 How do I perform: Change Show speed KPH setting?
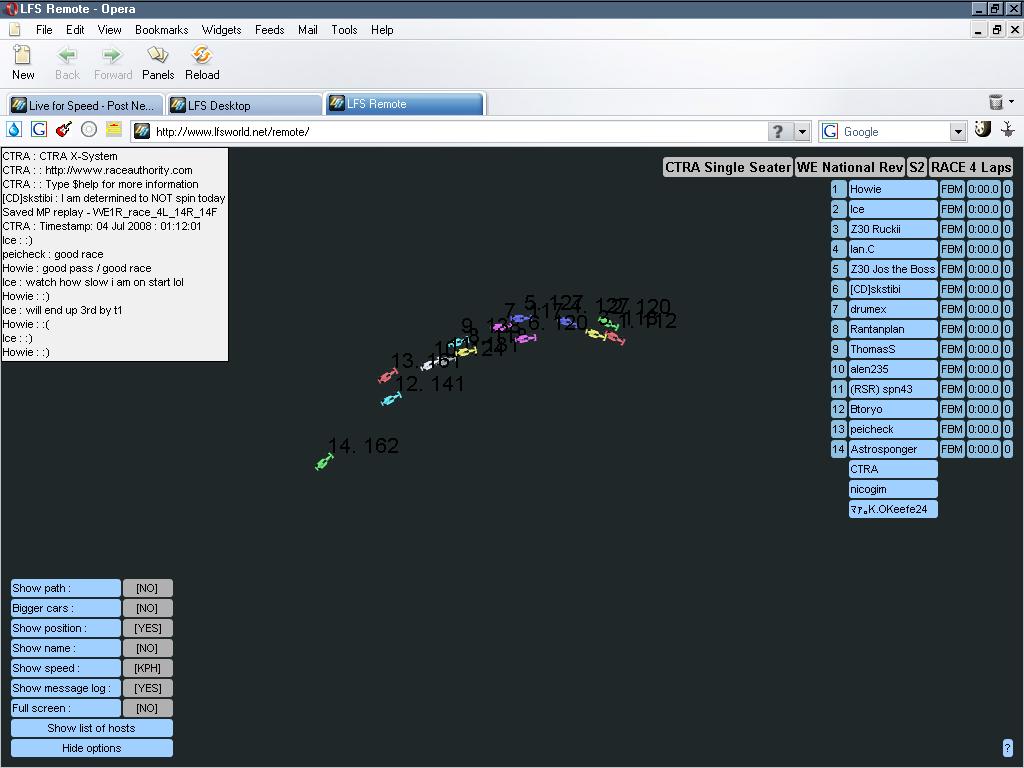148,668
